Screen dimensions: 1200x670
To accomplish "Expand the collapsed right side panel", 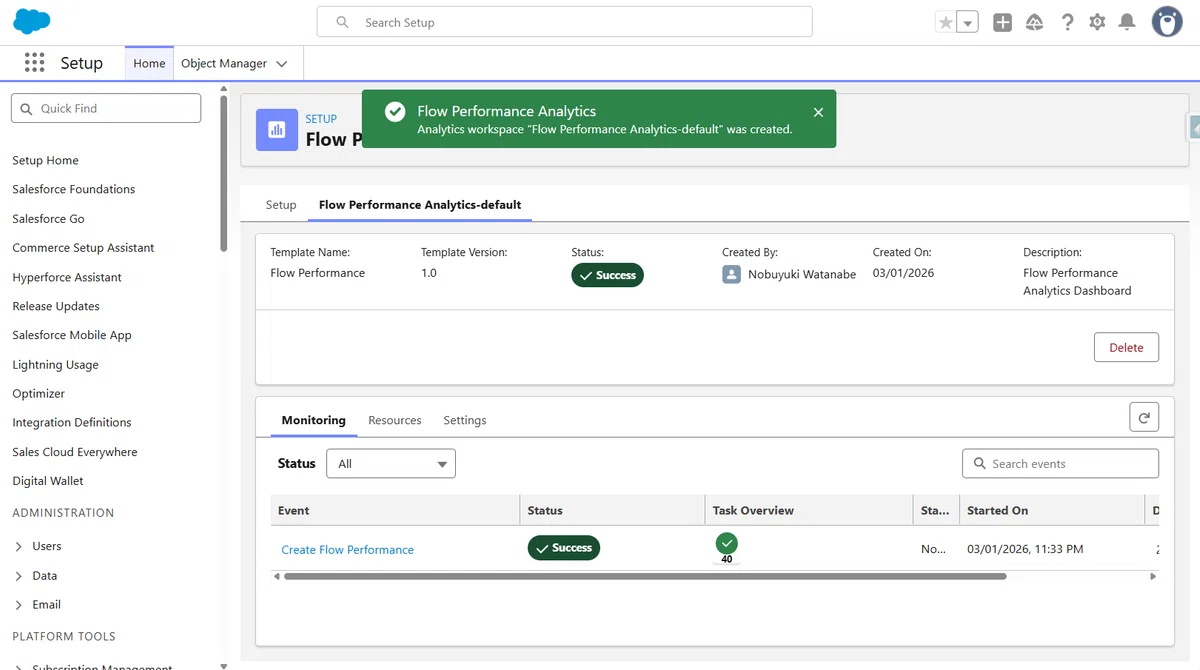I will [x=1194, y=128].
